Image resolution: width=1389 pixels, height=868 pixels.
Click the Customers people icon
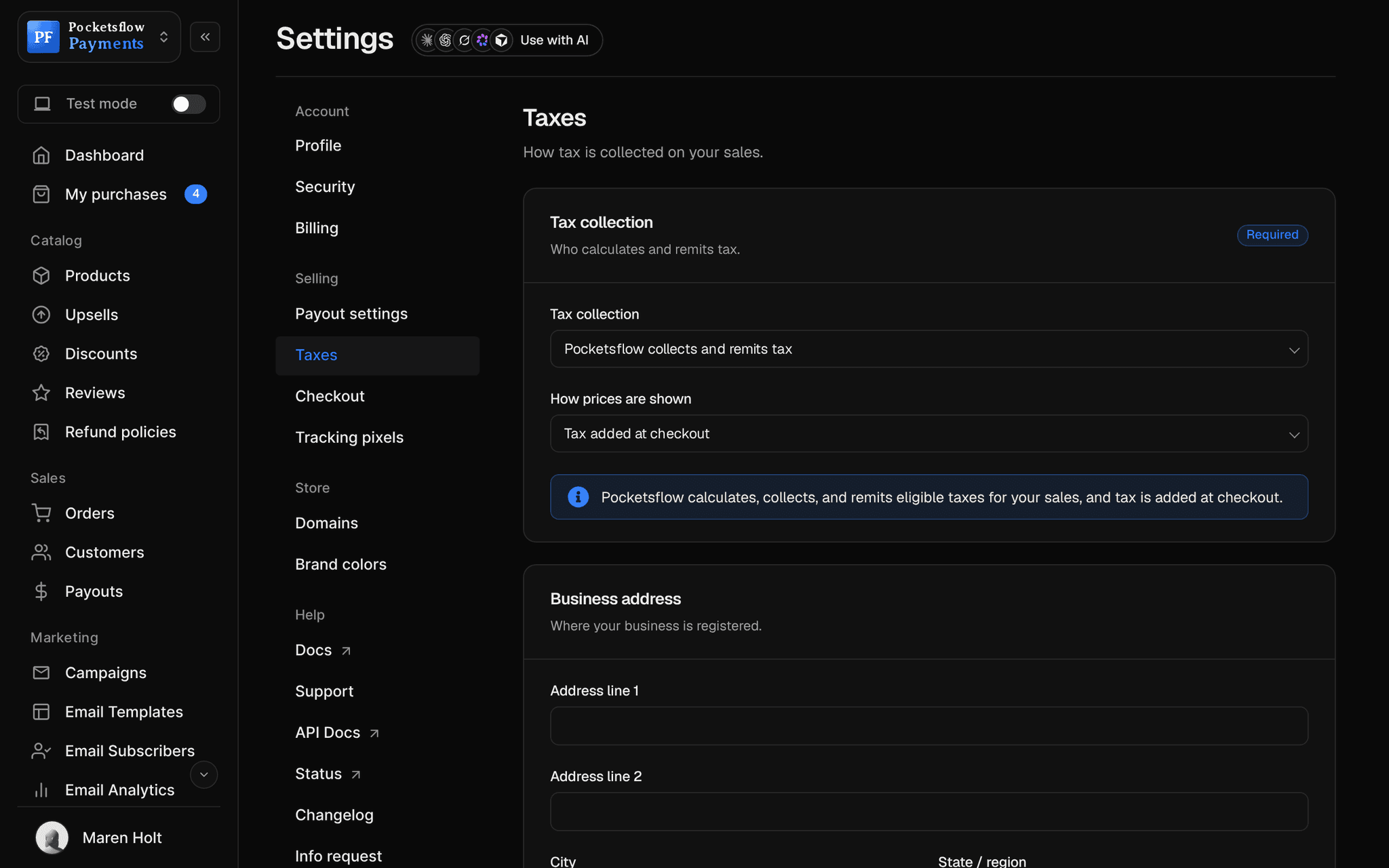click(x=41, y=553)
